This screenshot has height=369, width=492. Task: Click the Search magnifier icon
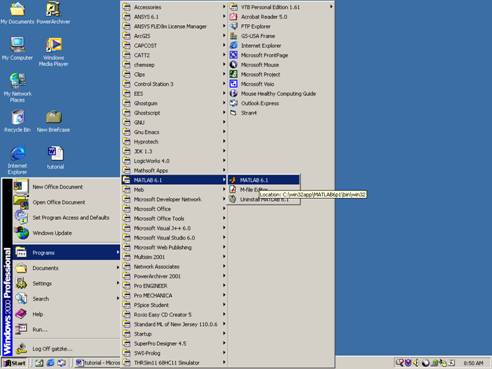coord(21,299)
